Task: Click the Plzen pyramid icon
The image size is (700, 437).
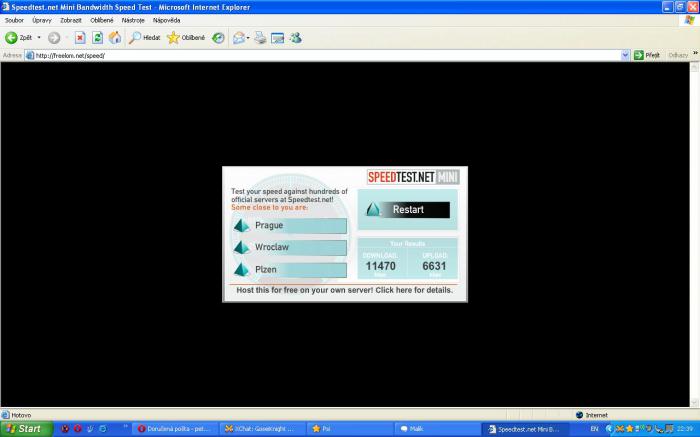Action: pos(242,270)
